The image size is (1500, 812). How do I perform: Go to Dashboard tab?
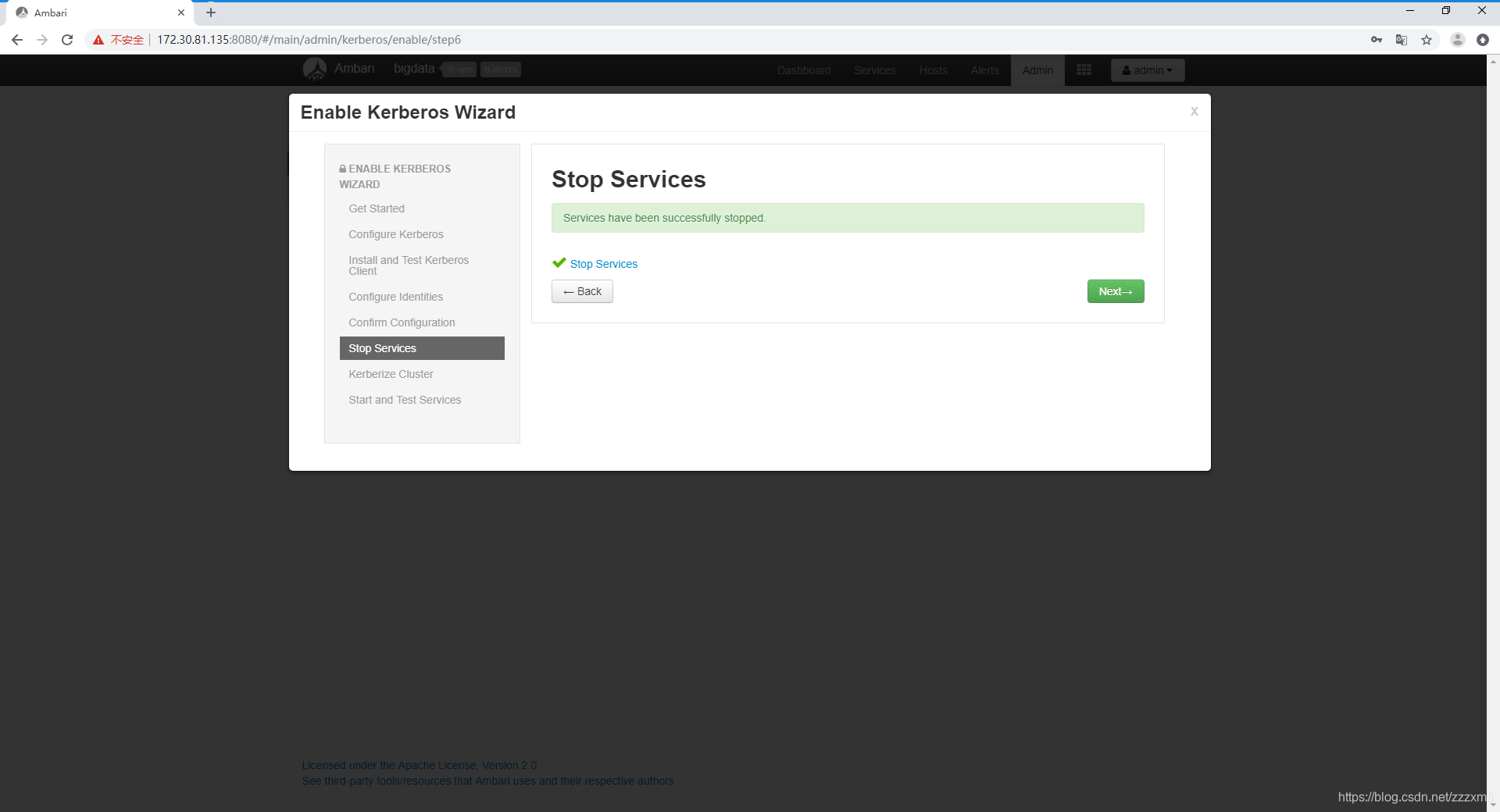click(x=804, y=70)
